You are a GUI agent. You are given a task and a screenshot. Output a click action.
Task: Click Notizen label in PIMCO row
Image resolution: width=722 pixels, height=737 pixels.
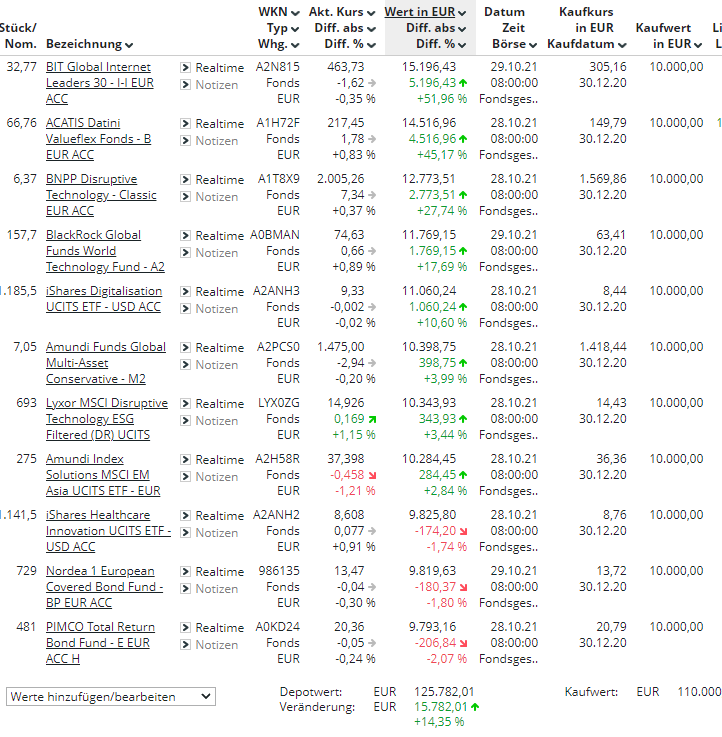coord(217,644)
